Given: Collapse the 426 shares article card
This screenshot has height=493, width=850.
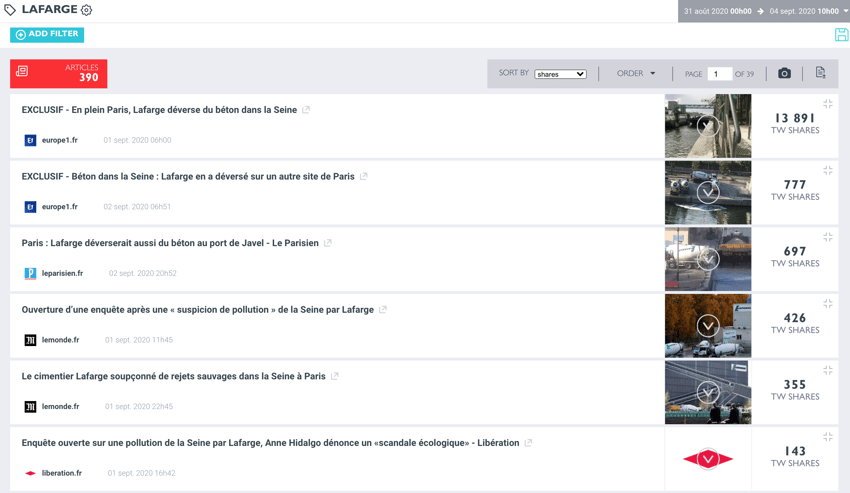Looking at the screenshot, I should [x=828, y=304].
